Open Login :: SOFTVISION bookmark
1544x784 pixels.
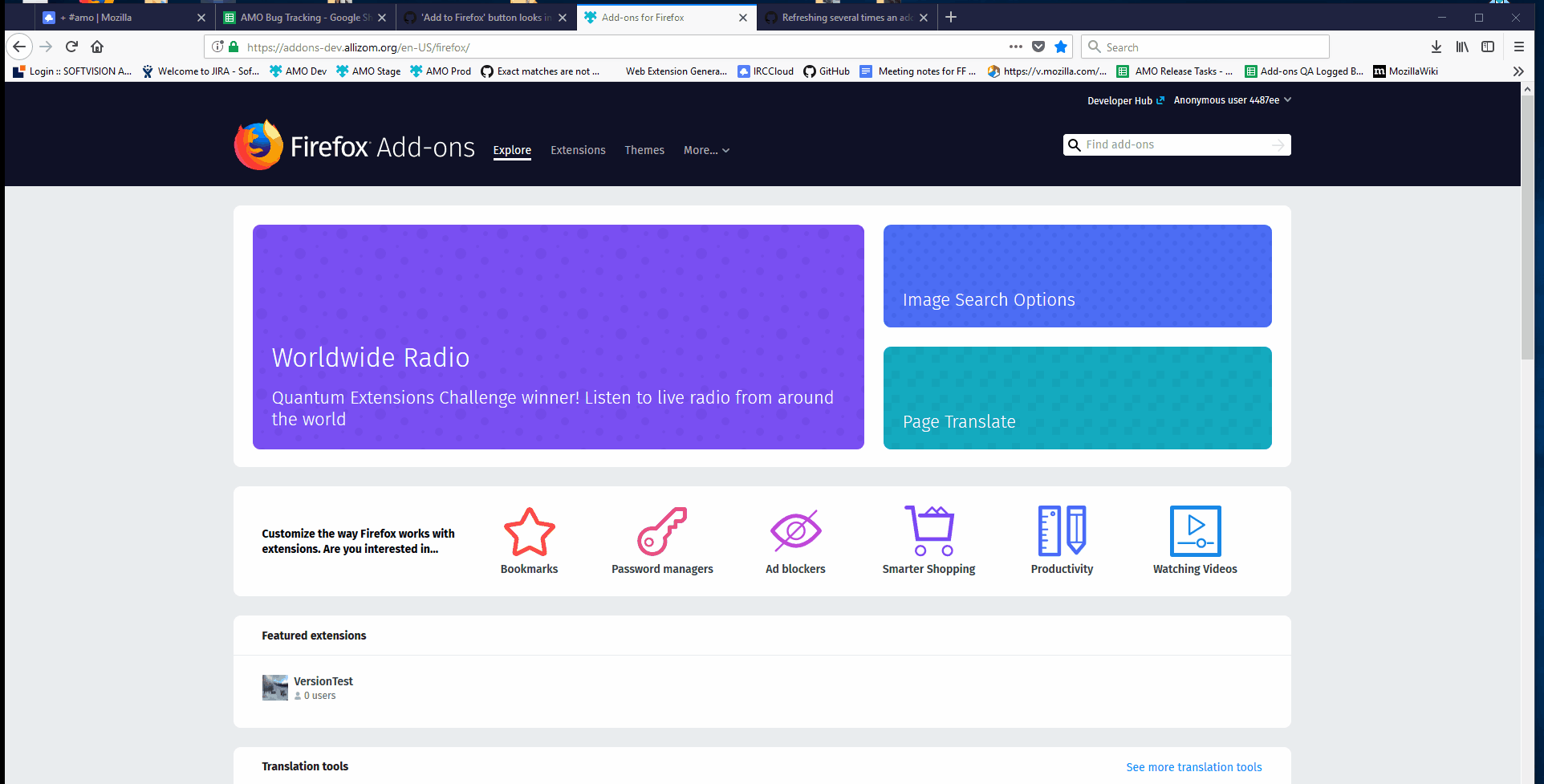(72, 71)
